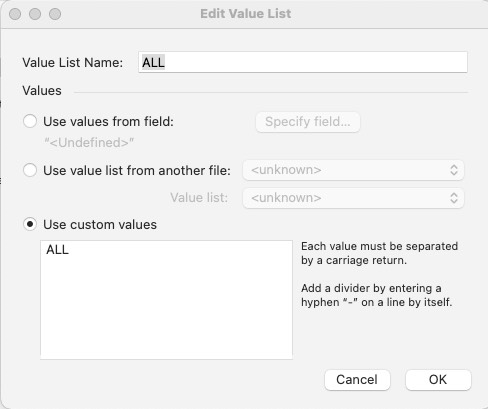Select the Use custom values radio button
This screenshot has width=488, height=409.
pos(30,224)
